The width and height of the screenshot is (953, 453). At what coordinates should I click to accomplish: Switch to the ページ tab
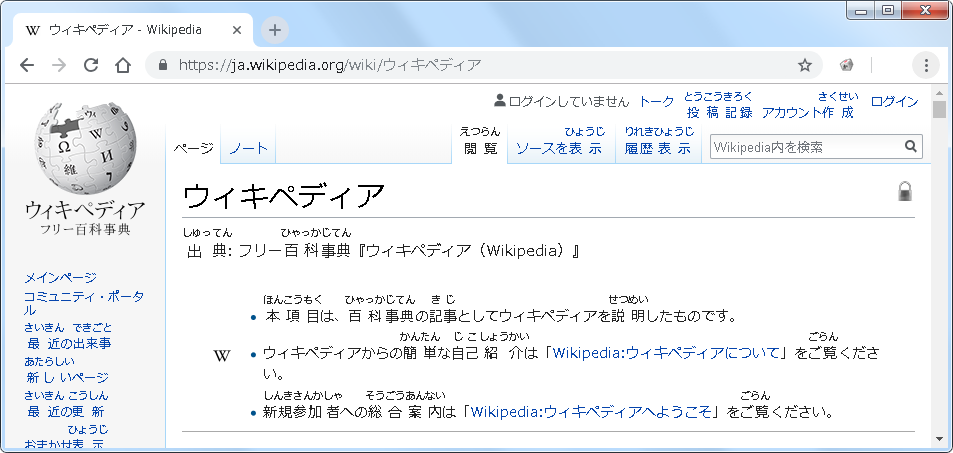coord(193,148)
